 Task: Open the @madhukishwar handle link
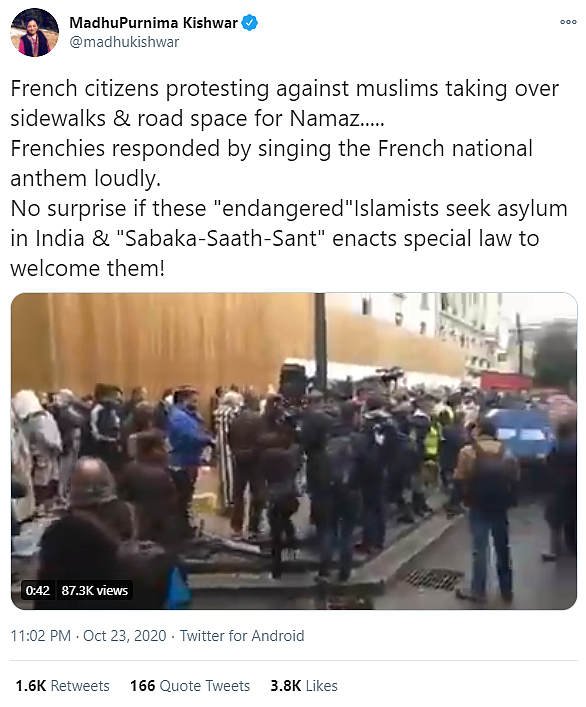tap(124, 42)
